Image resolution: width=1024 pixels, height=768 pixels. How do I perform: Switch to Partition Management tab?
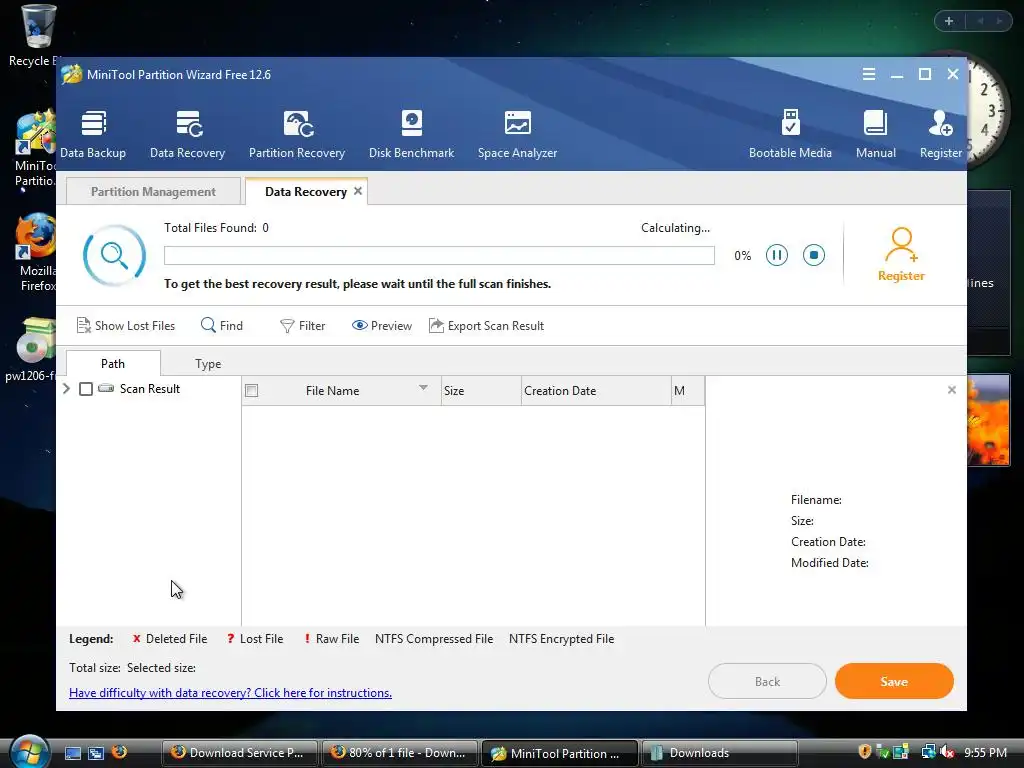(153, 191)
